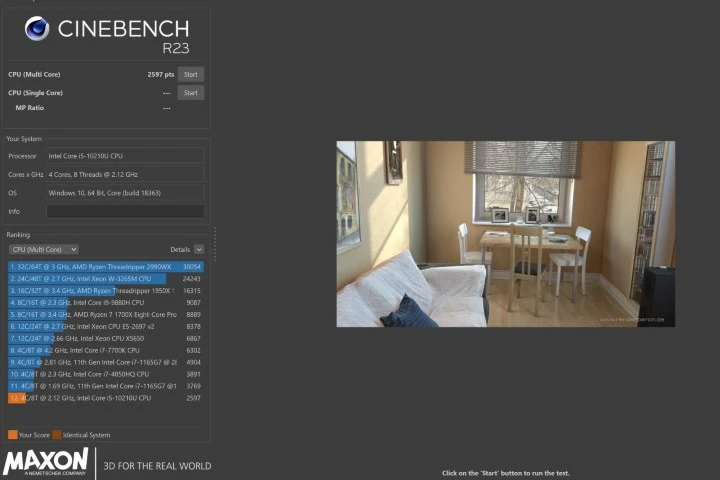Viewport: 720px width, 480px height.
Task: Select ranking row Intel Xeon W-3265M CPU
Action: click(x=106, y=279)
